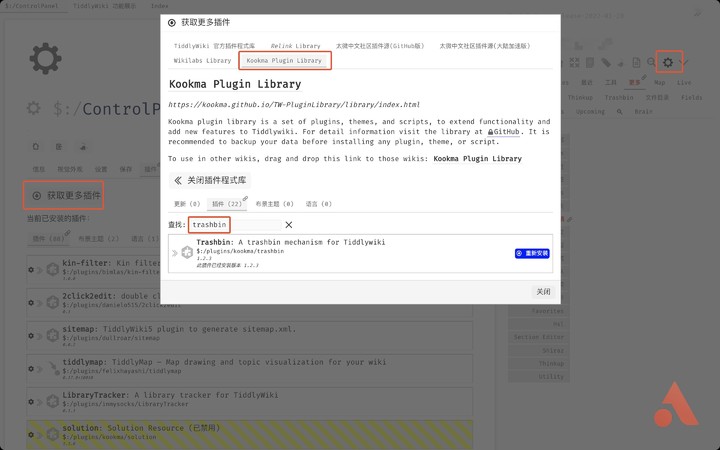The height and width of the screenshot is (450, 720).
Task: Open the 保存 control panel tab
Action: coord(126,169)
